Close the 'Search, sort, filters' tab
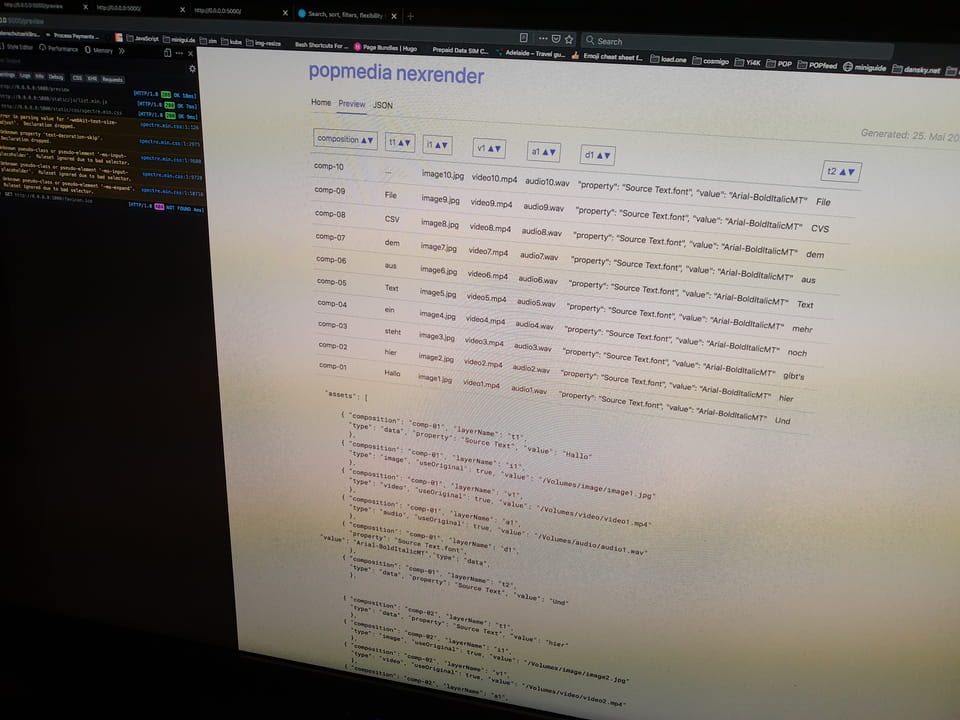Image resolution: width=960 pixels, height=720 pixels. [x=395, y=16]
